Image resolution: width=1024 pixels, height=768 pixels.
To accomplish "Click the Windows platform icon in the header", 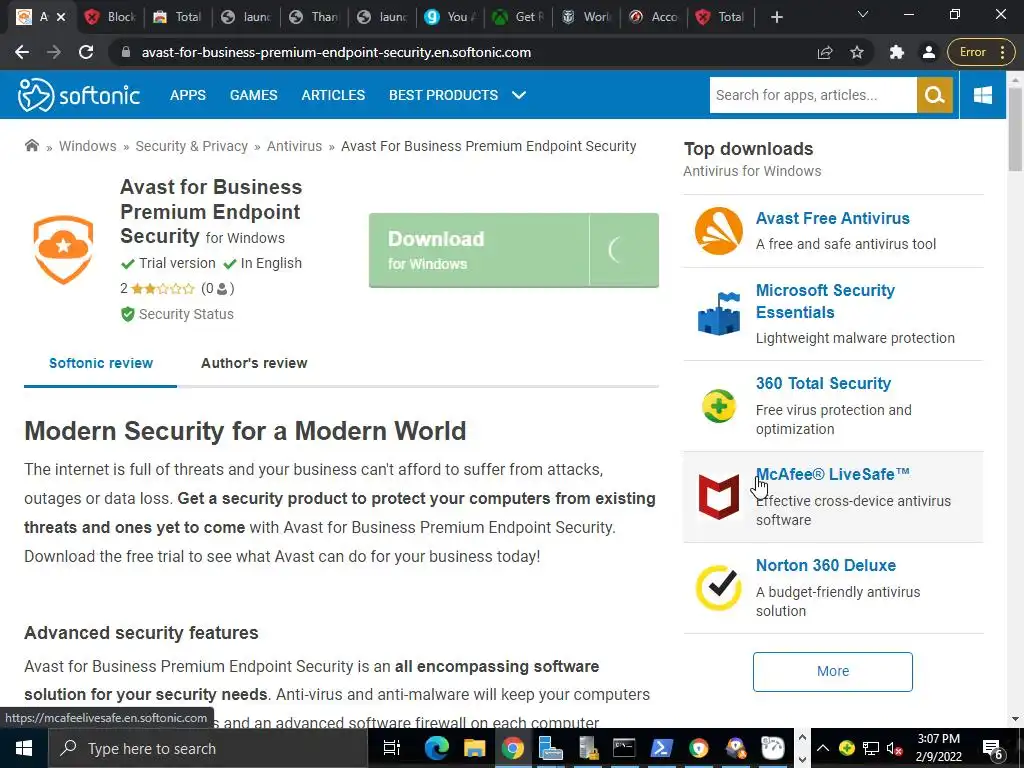I will [x=982, y=95].
